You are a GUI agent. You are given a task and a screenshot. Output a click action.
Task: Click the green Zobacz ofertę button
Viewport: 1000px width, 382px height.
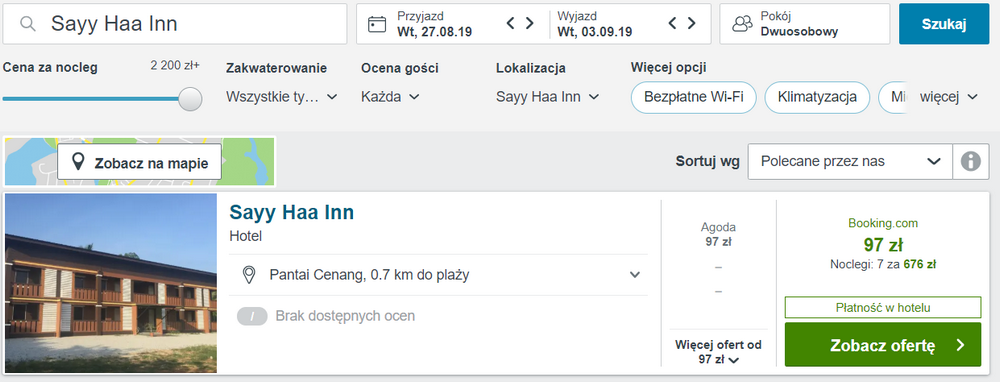[x=883, y=345]
